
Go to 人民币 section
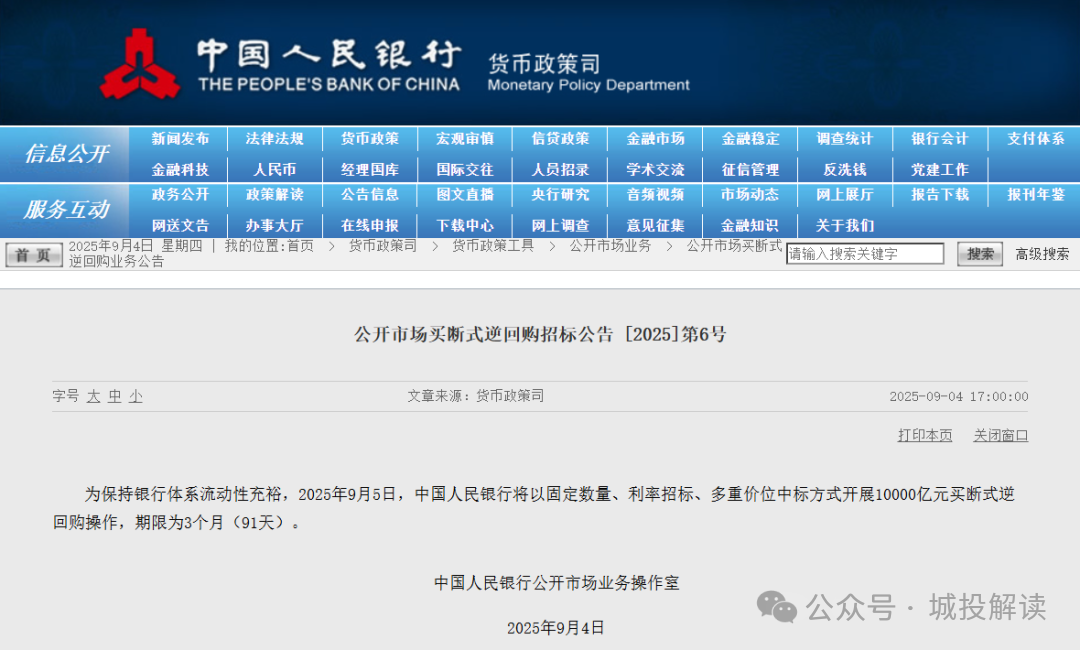pos(275,169)
